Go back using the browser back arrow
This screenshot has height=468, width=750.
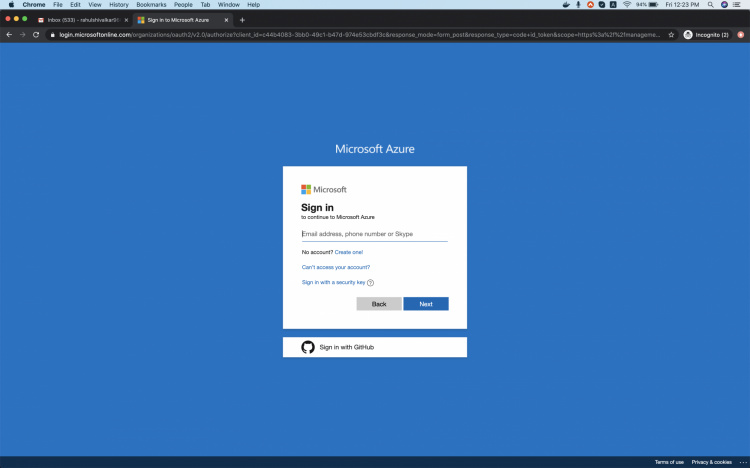coord(9,34)
